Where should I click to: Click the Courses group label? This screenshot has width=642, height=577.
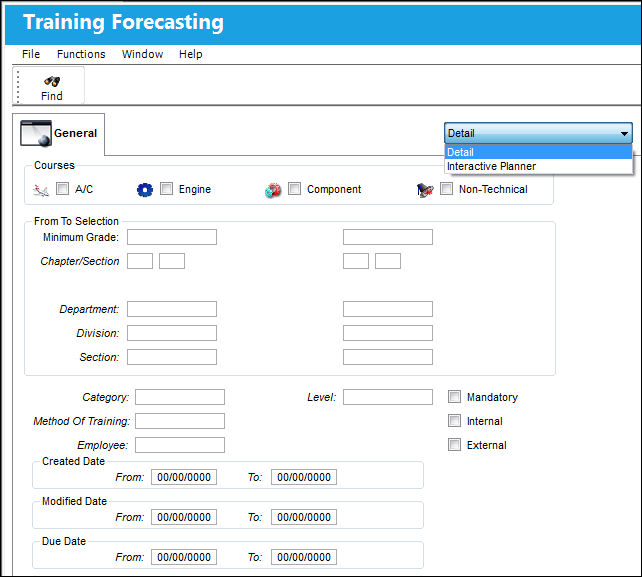pyautogui.click(x=54, y=165)
